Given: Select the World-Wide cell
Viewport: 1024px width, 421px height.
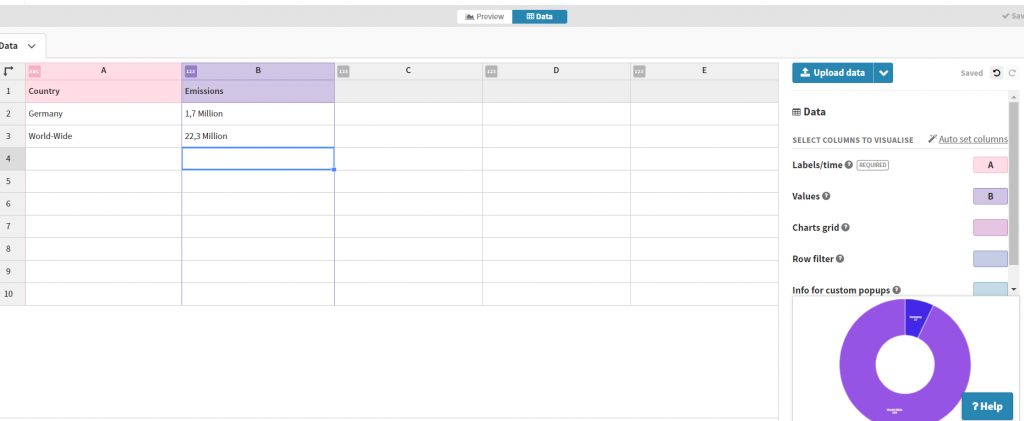Looking at the screenshot, I should [103, 136].
